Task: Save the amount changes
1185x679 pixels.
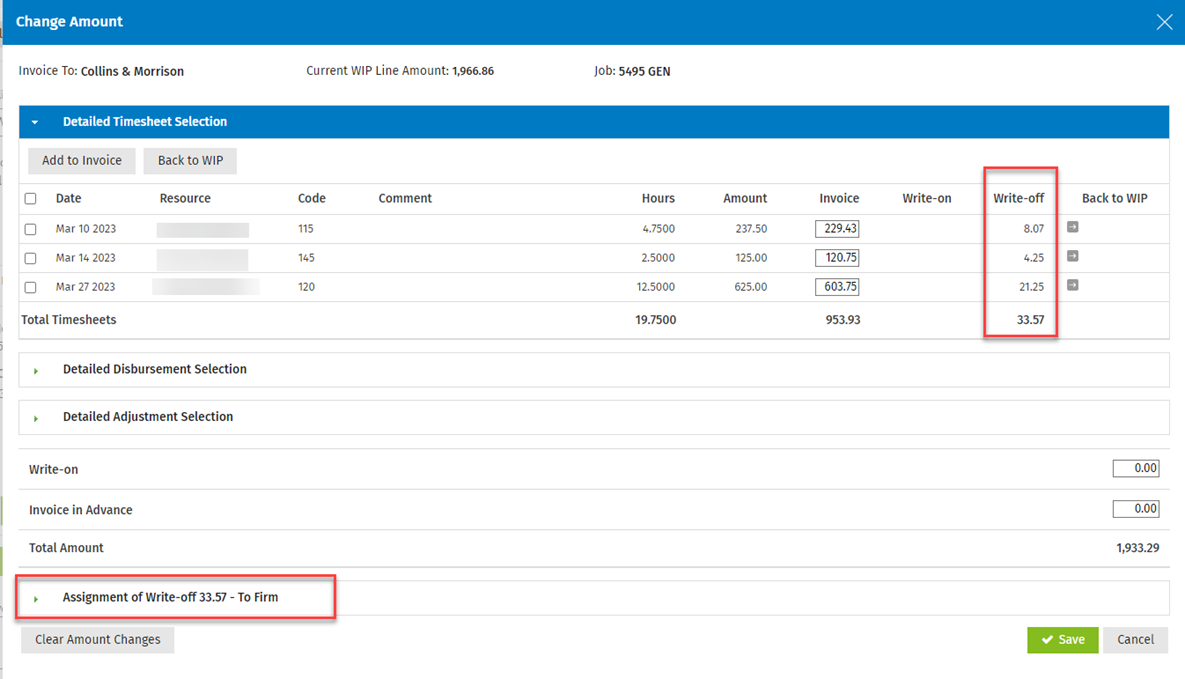Action: (1063, 640)
